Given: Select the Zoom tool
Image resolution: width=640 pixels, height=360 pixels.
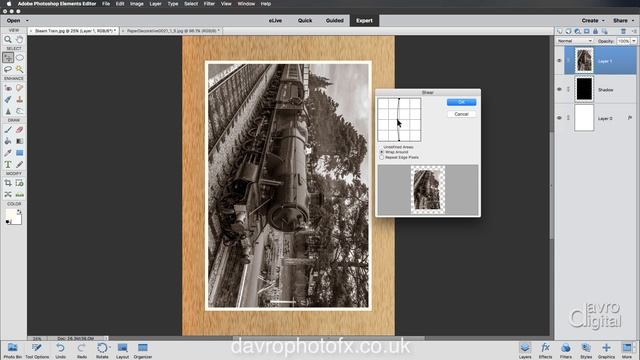Looking at the screenshot, I should [x=8, y=40].
